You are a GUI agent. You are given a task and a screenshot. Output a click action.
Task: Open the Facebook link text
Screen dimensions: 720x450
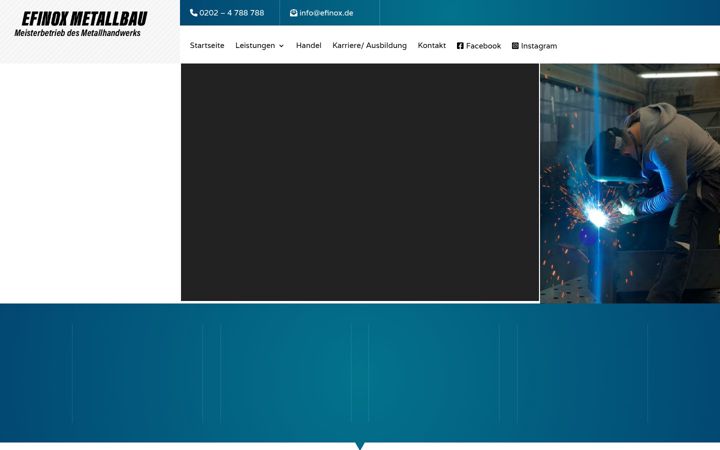point(484,46)
